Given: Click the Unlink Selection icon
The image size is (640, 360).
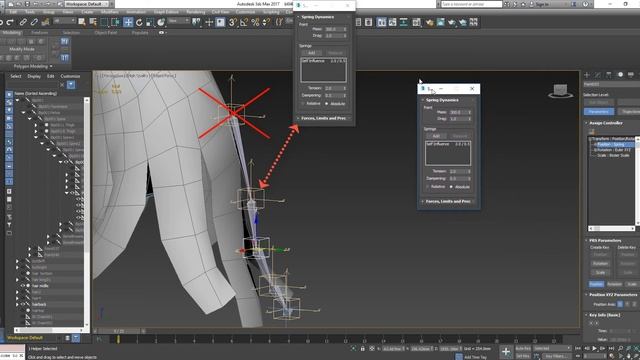Looking at the screenshot, I should click(x=34, y=22).
